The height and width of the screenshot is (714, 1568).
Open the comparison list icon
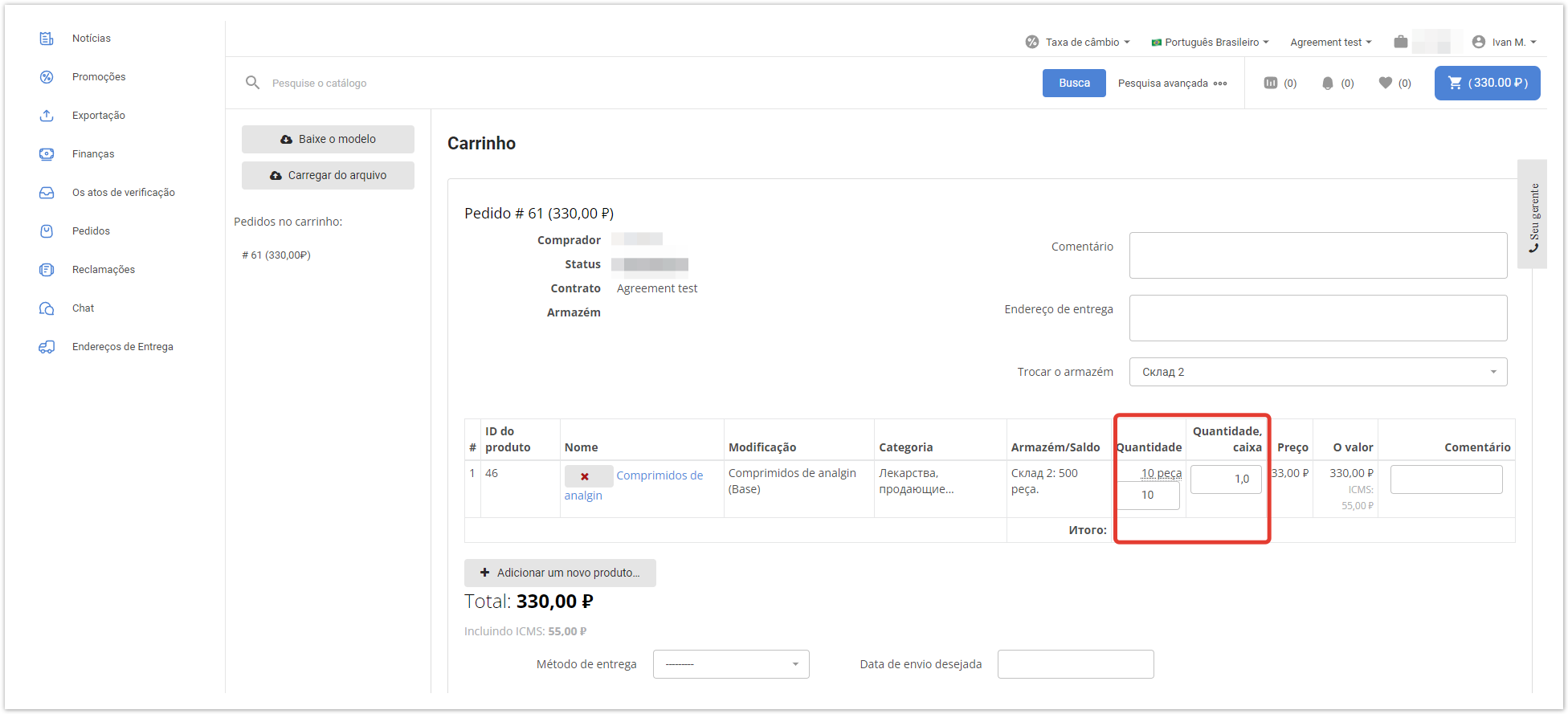[1271, 83]
